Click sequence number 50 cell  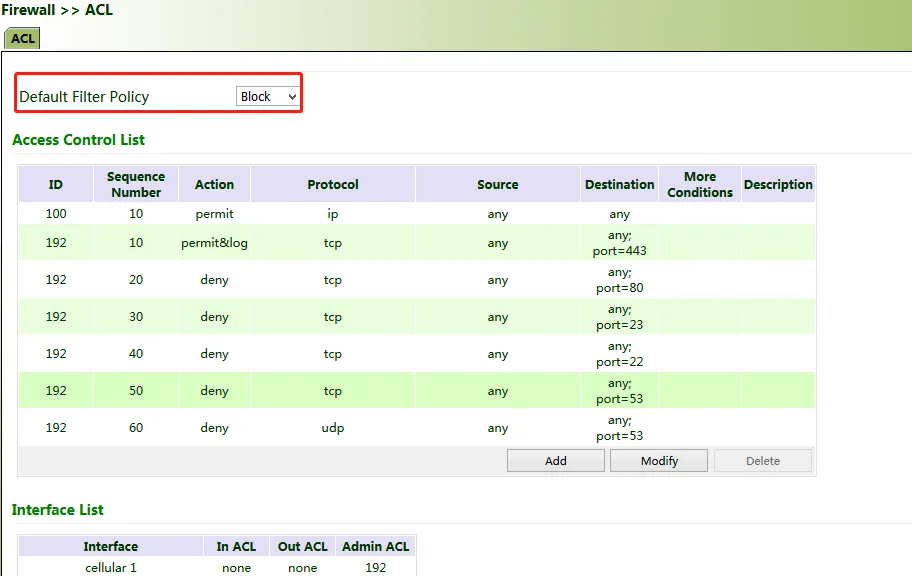pos(136,391)
